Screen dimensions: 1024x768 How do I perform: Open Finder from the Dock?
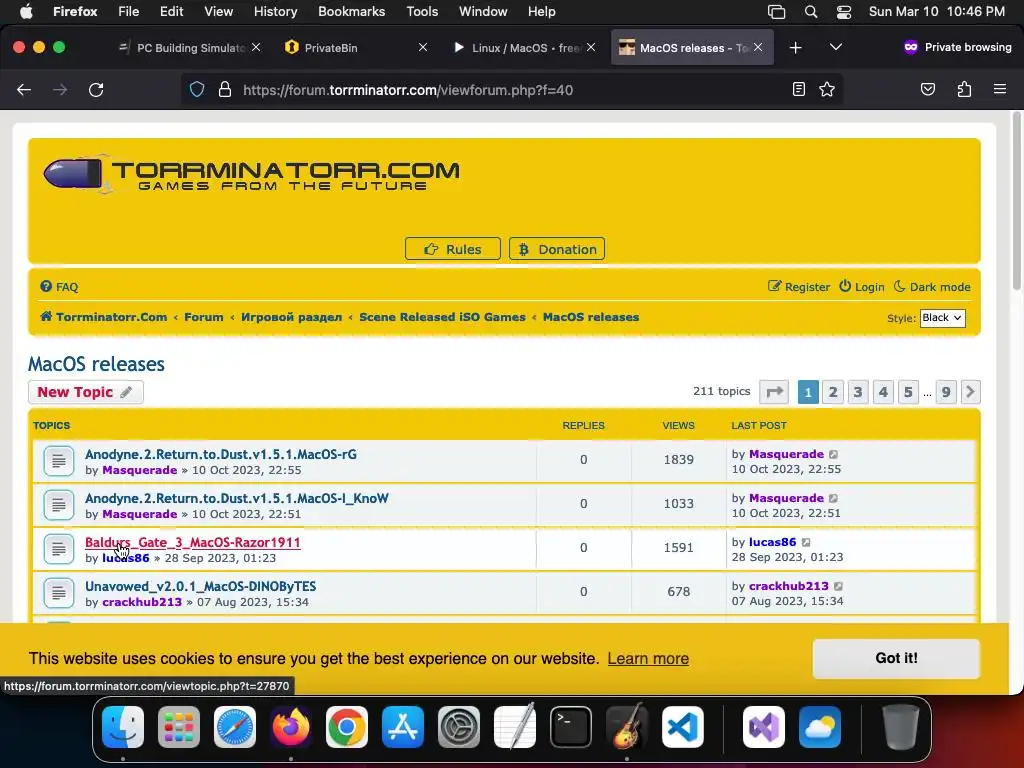(123, 727)
